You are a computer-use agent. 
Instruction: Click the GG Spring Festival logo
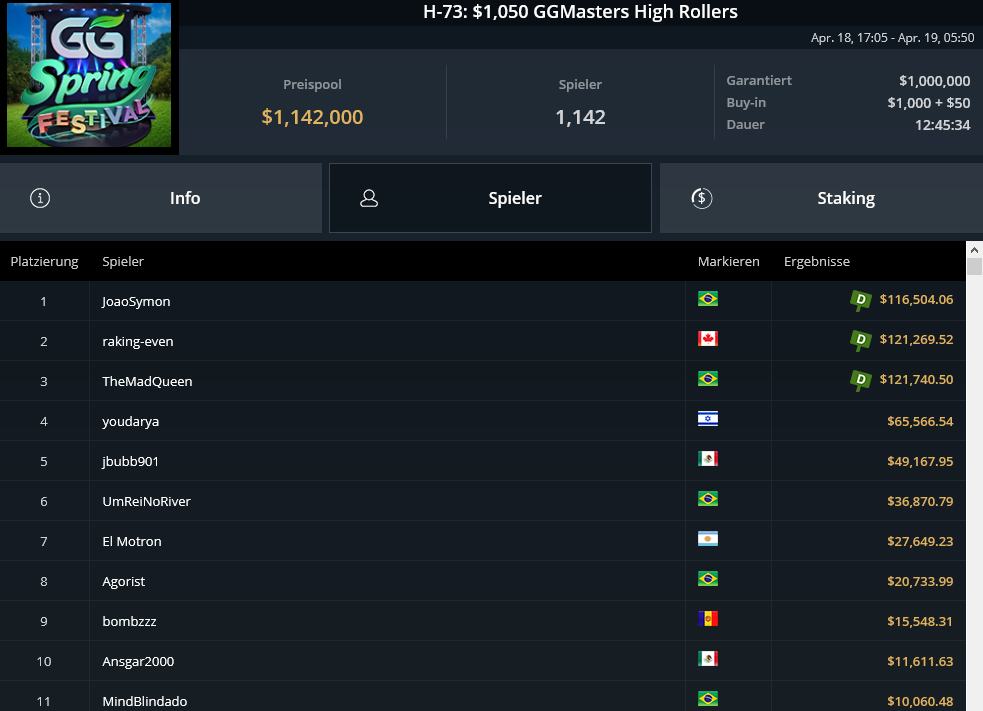(x=89, y=75)
